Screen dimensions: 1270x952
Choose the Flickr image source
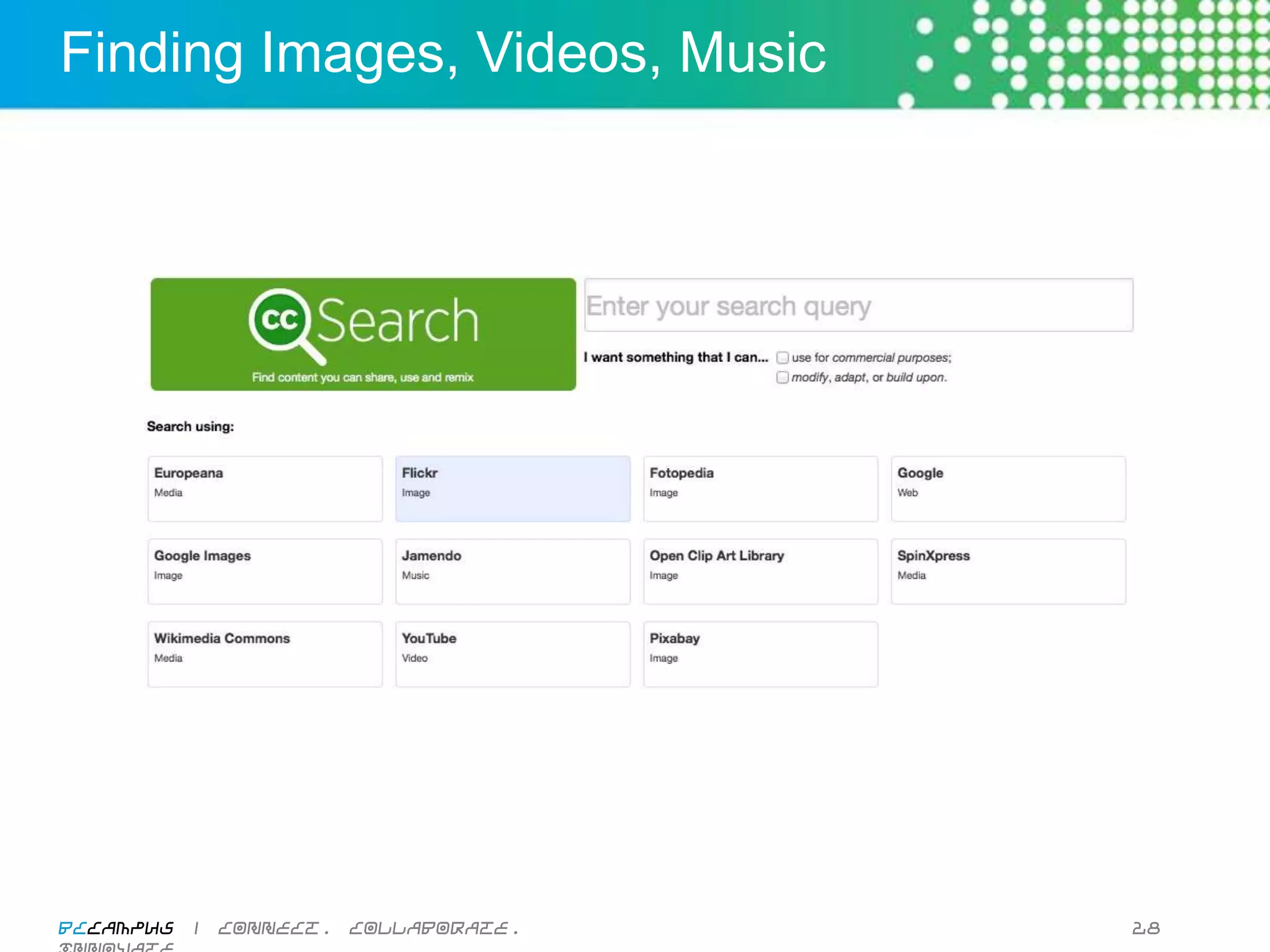click(x=512, y=488)
